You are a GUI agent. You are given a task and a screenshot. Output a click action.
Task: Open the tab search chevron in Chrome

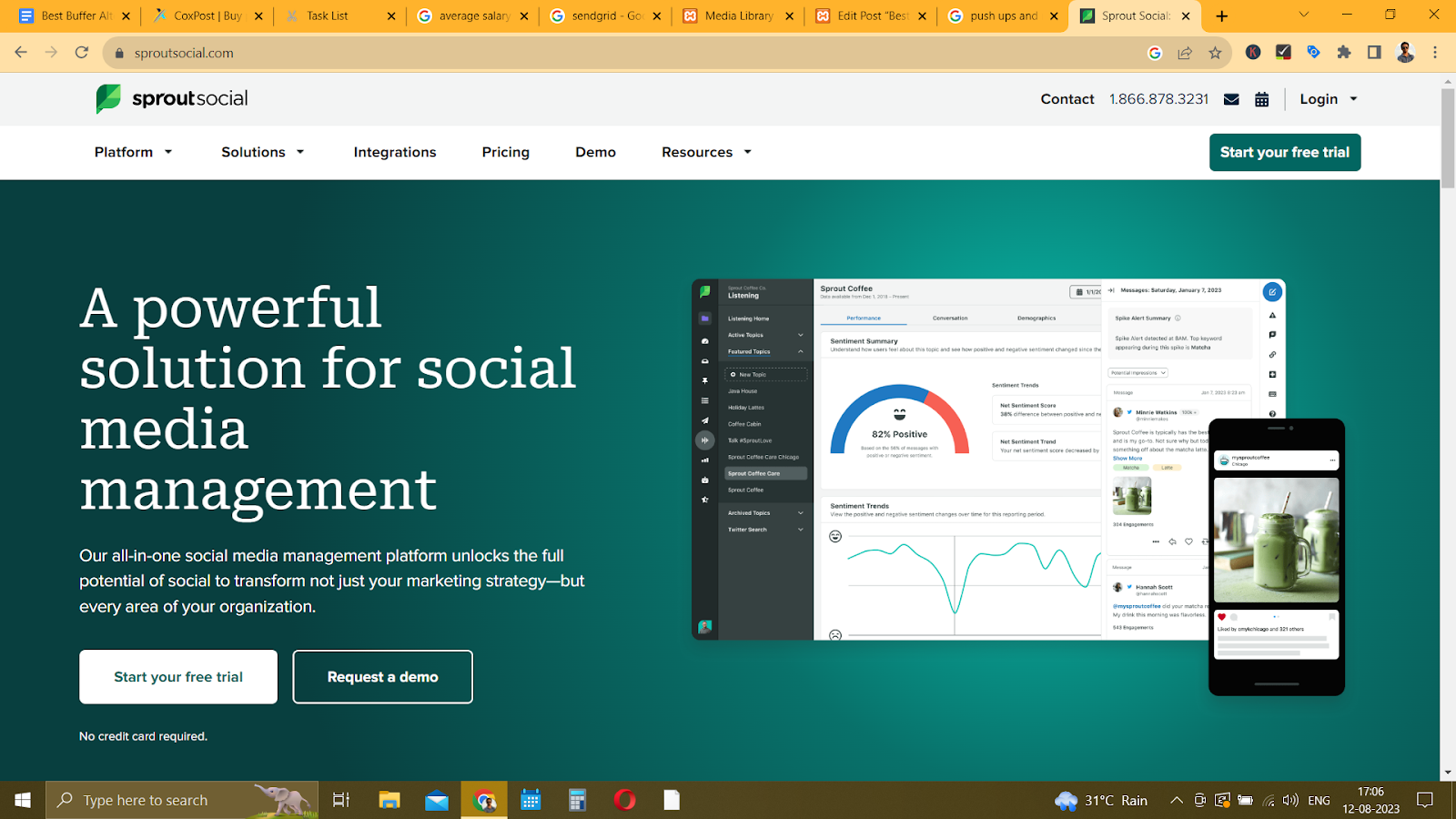(1303, 15)
